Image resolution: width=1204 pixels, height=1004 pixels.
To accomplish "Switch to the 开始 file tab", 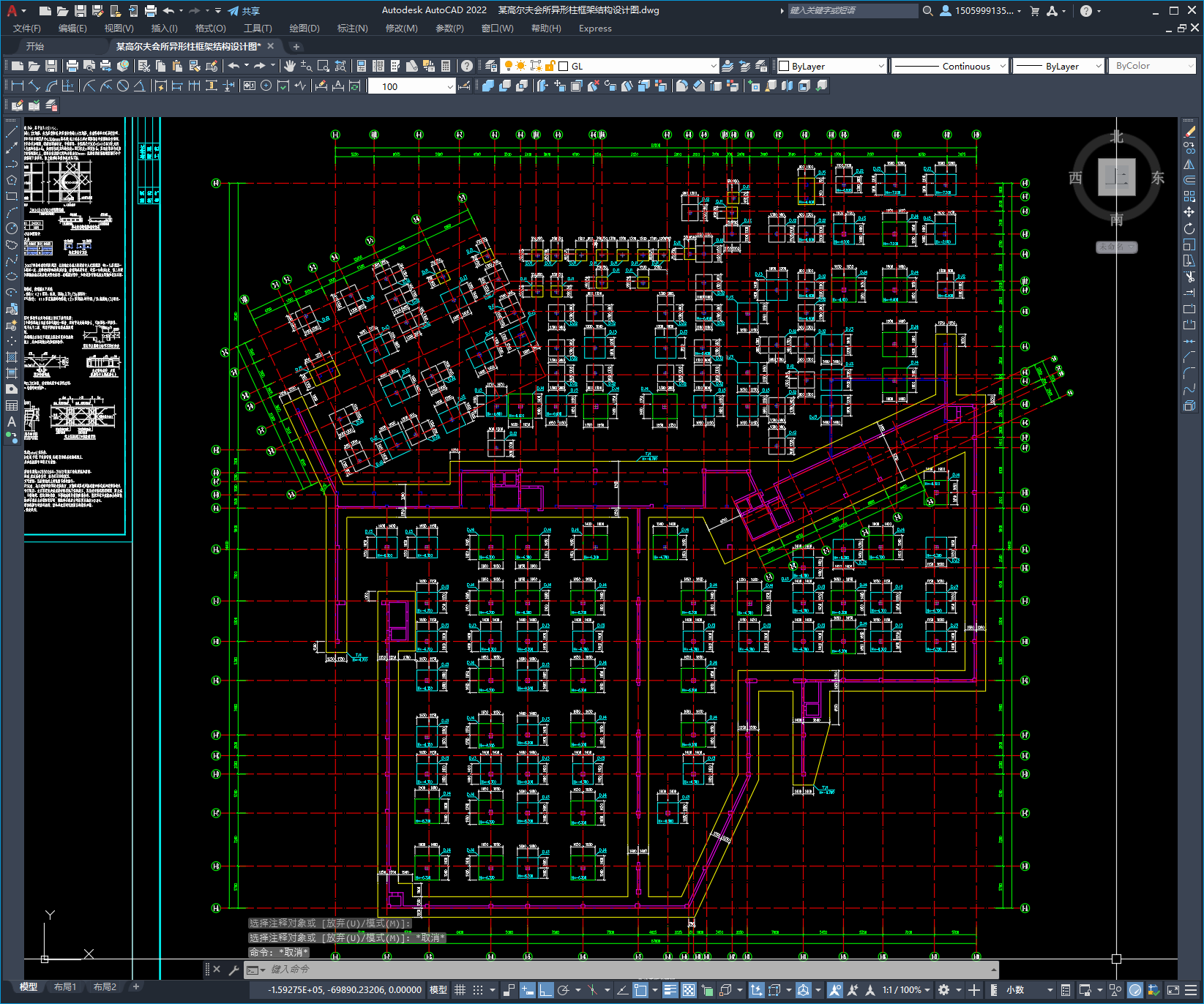I will tap(35, 46).
